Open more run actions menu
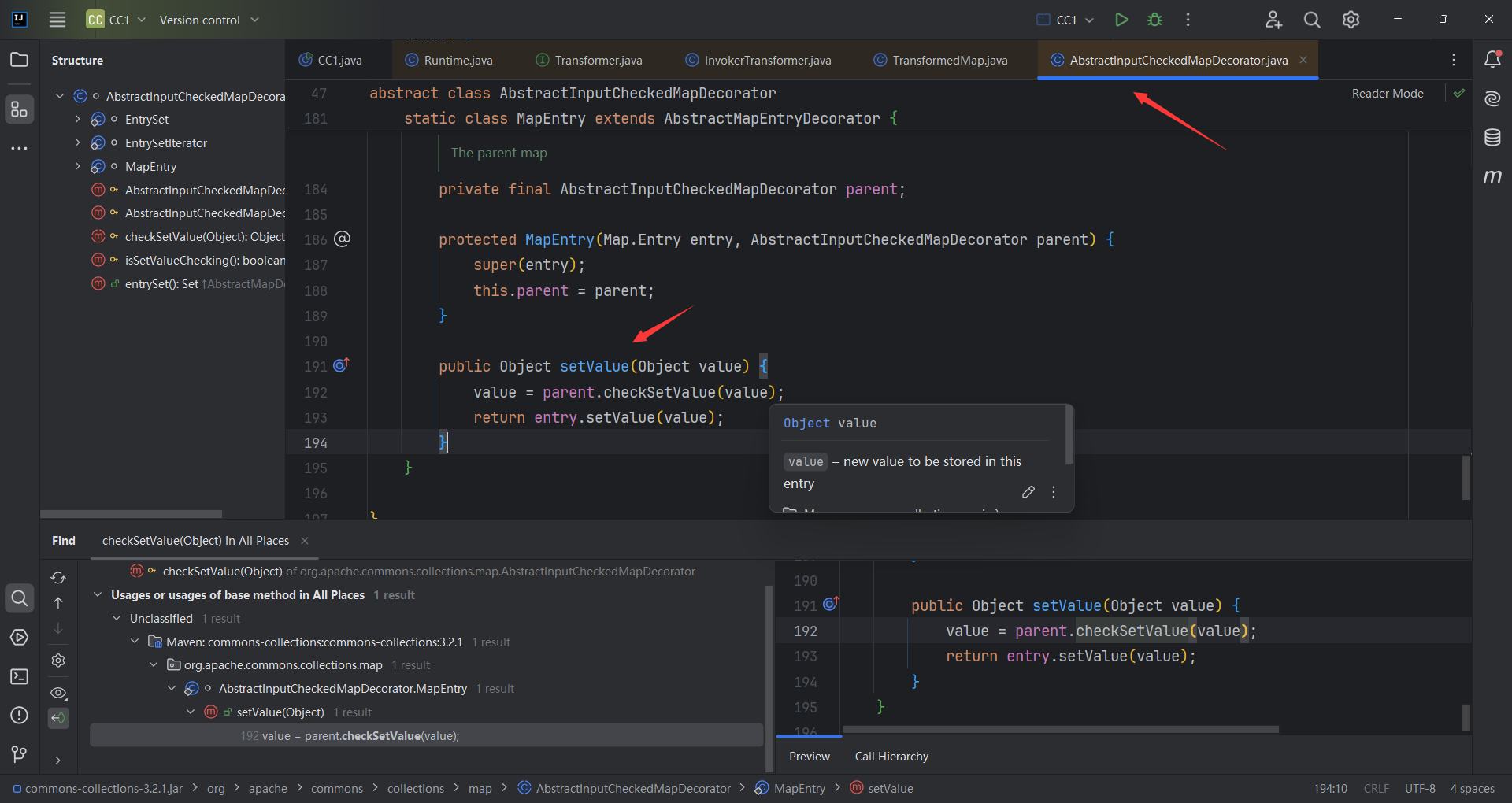The height and width of the screenshot is (803, 1512). point(1188,20)
